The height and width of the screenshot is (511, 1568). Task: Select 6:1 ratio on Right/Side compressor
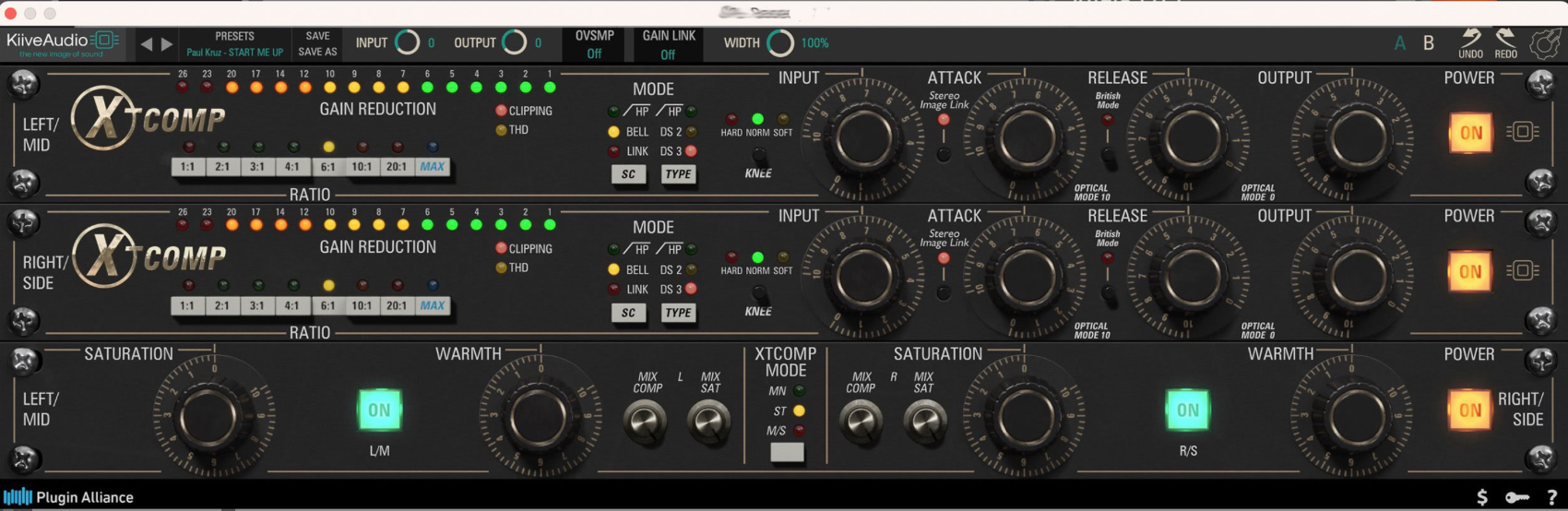pos(327,305)
